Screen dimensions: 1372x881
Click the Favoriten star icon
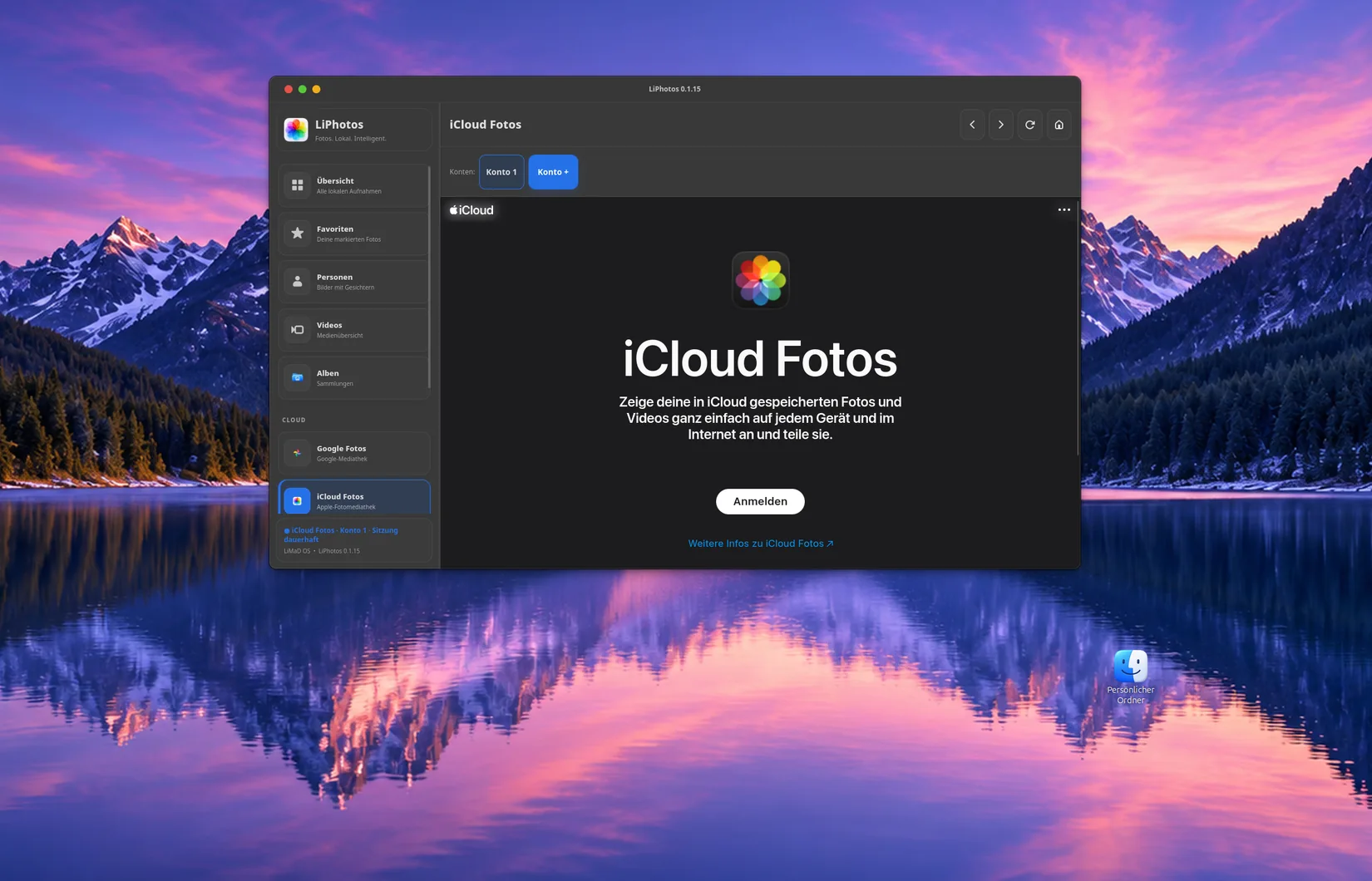(297, 234)
